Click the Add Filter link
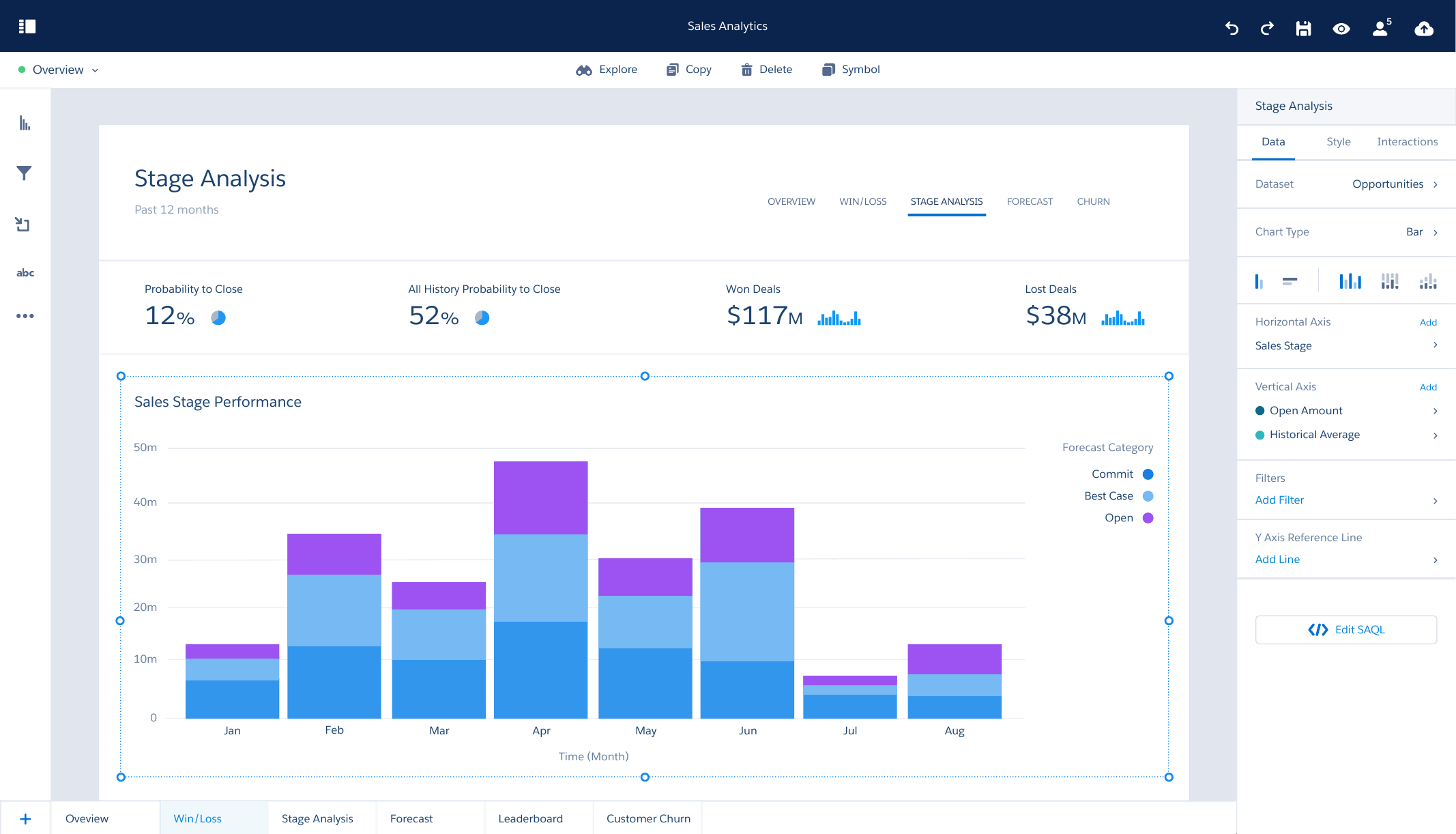Screen dimensions: 1456x834 pyautogui.click(x=1279, y=500)
